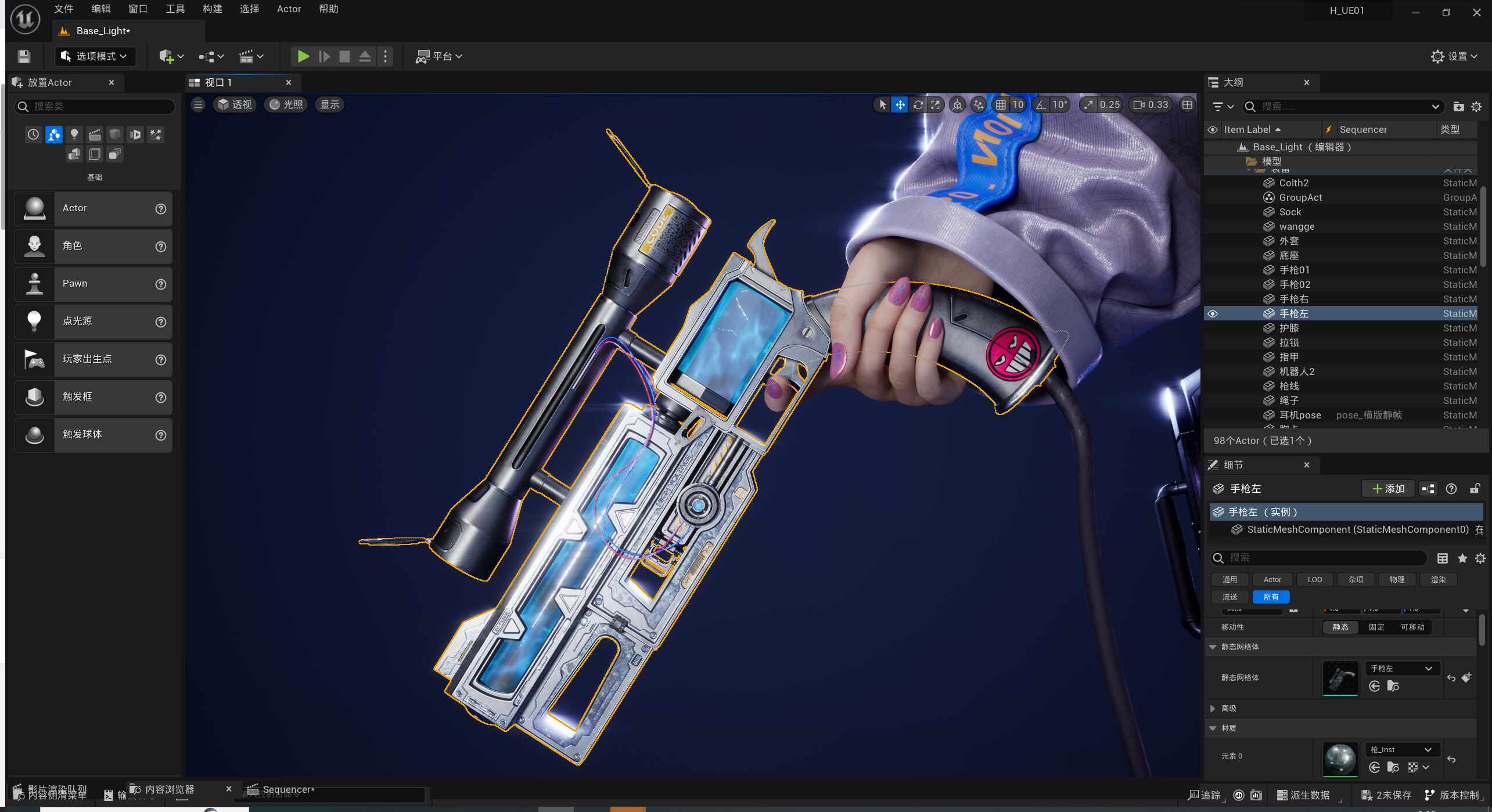Toggle surface snapping in the viewport toolbar

click(x=979, y=105)
